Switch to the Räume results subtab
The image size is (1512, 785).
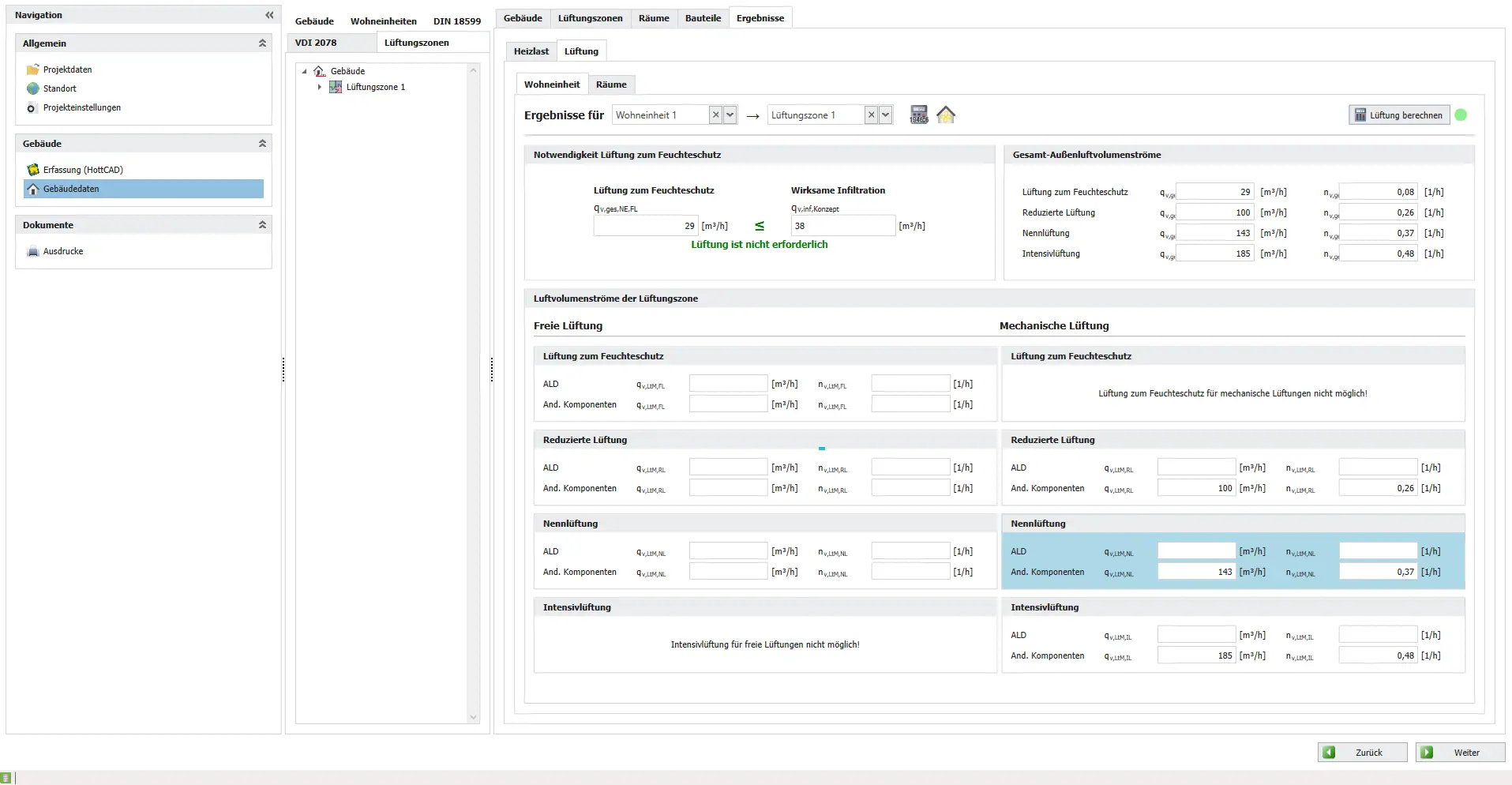tap(610, 85)
